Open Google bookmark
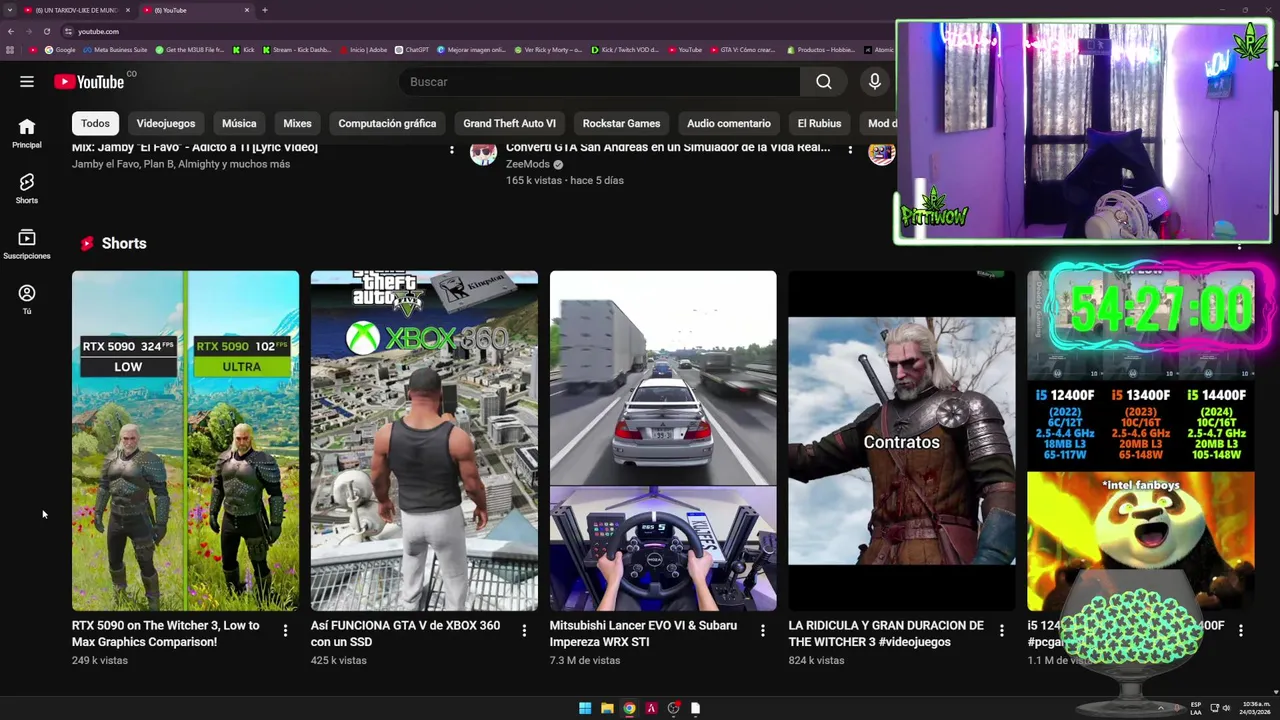The width and height of the screenshot is (1280, 720). coord(60,50)
